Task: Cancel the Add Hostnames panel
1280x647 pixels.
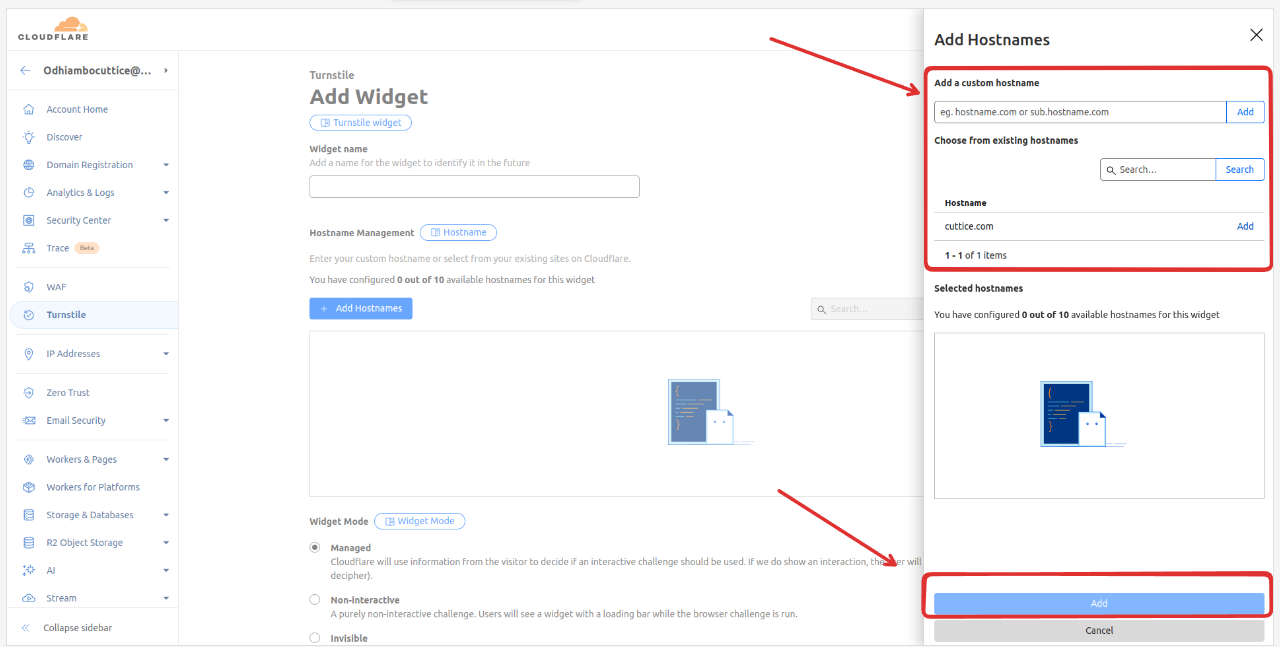Action: (1099, 631)
